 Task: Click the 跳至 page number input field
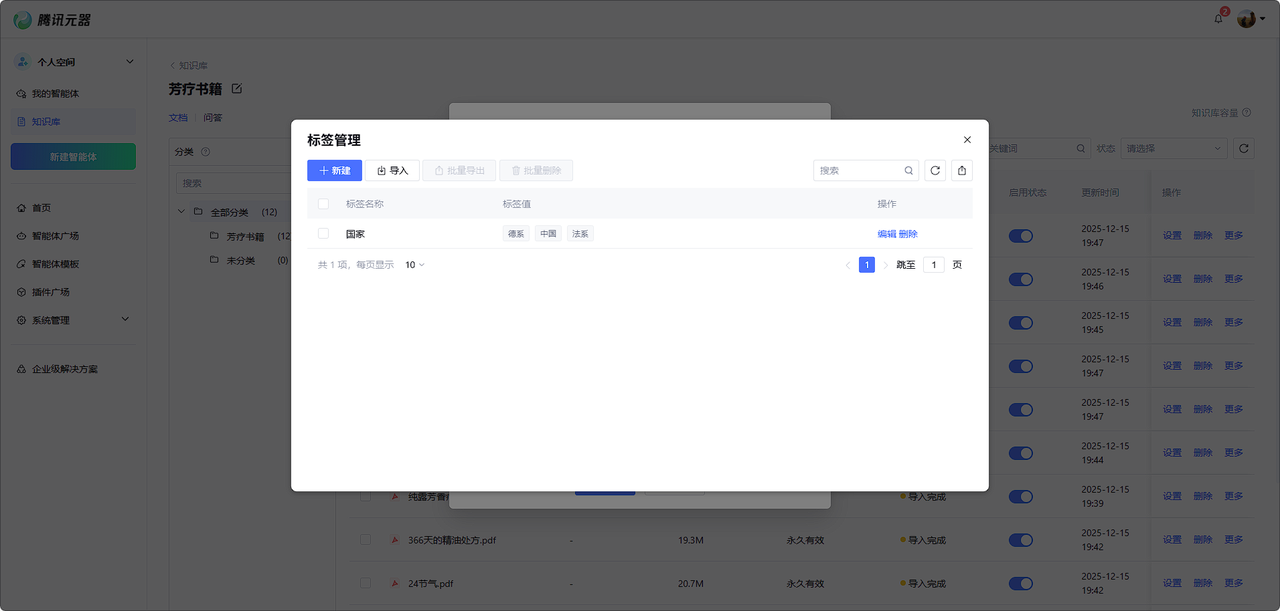[x=933, y=265]
